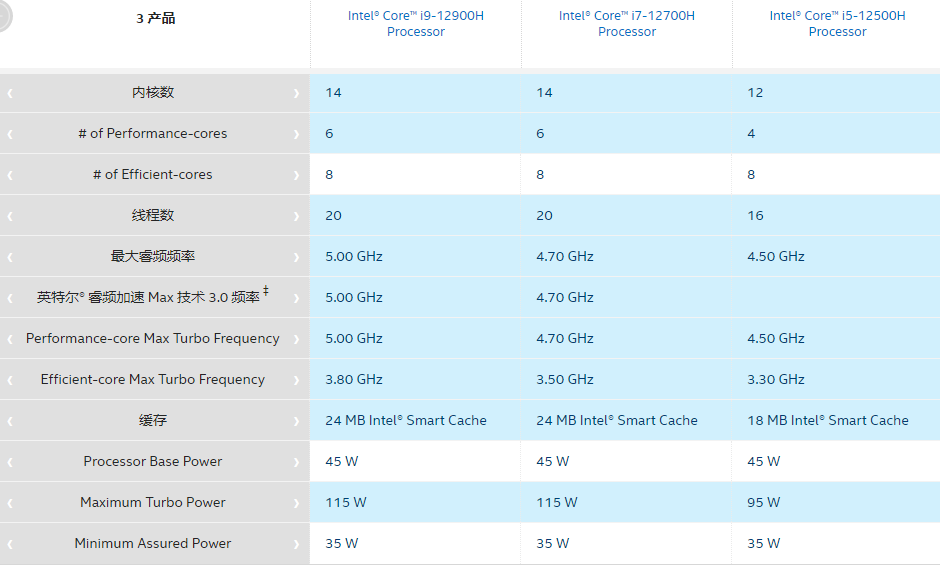This screenshot has height=565, width=940.
Task: Click right chevron on the 缓存 row
Action: point(296,421)
